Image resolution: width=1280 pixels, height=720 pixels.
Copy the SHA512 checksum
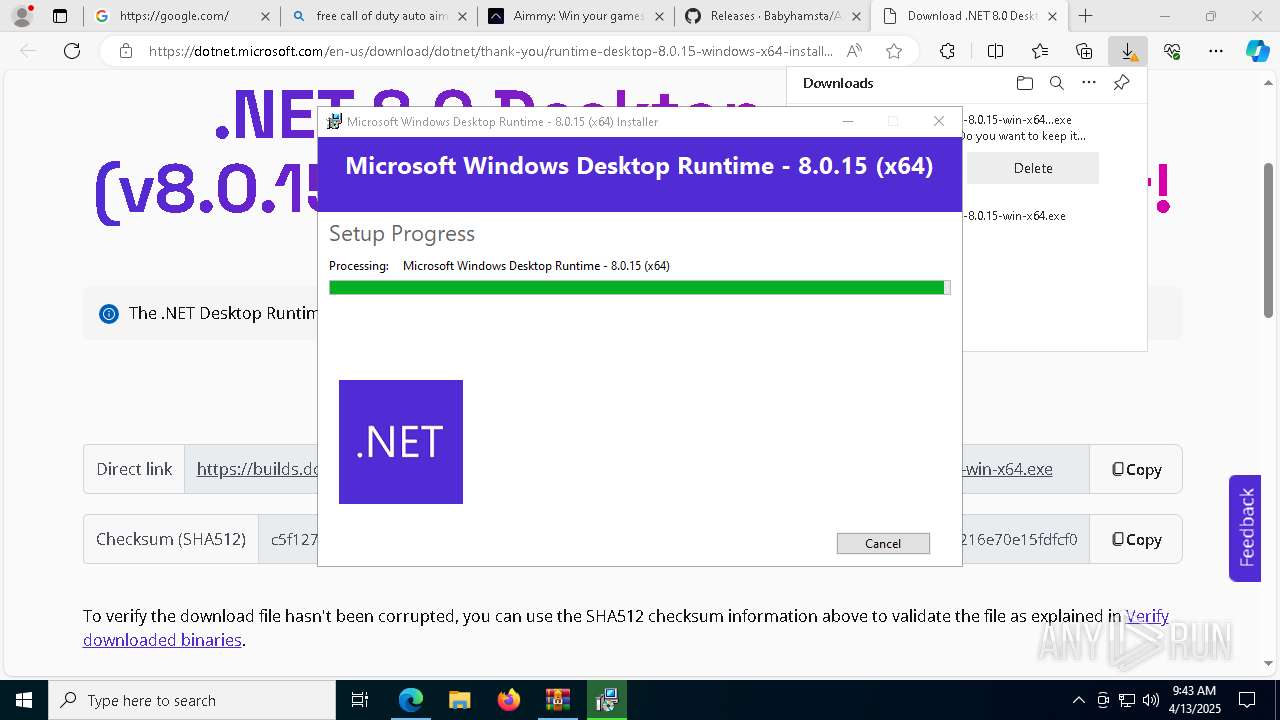pyautogui.click(x=1136, y=539)
